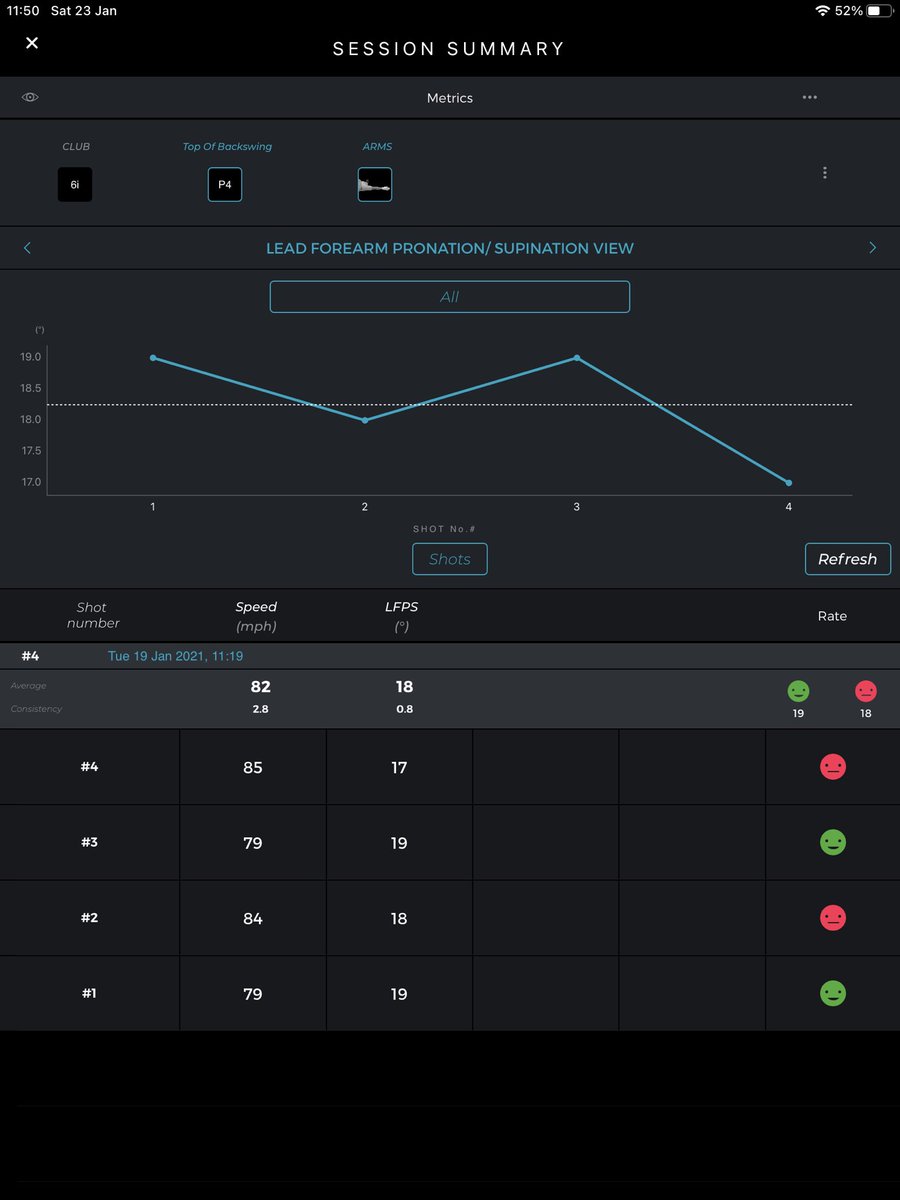Tap the Metrics header title
Viewport: 900px width, 1200px height.
coord(450,98)
